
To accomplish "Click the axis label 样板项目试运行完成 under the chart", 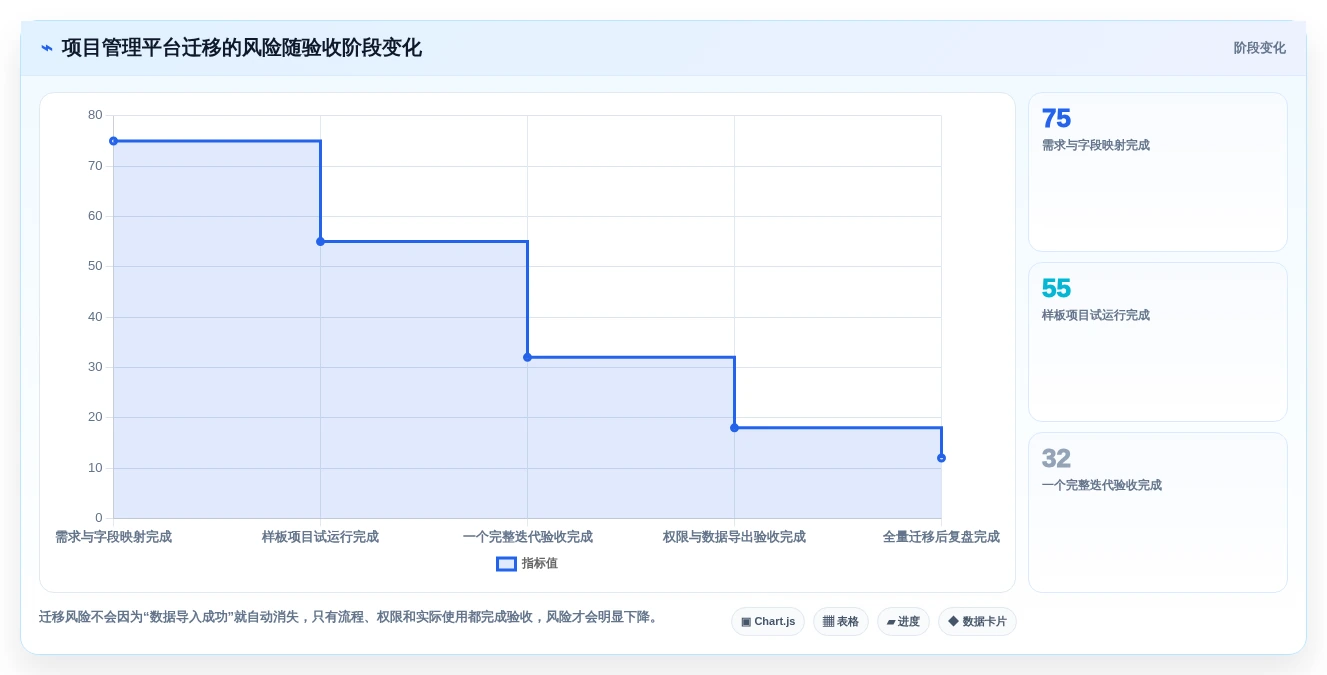I will [320, 537].
